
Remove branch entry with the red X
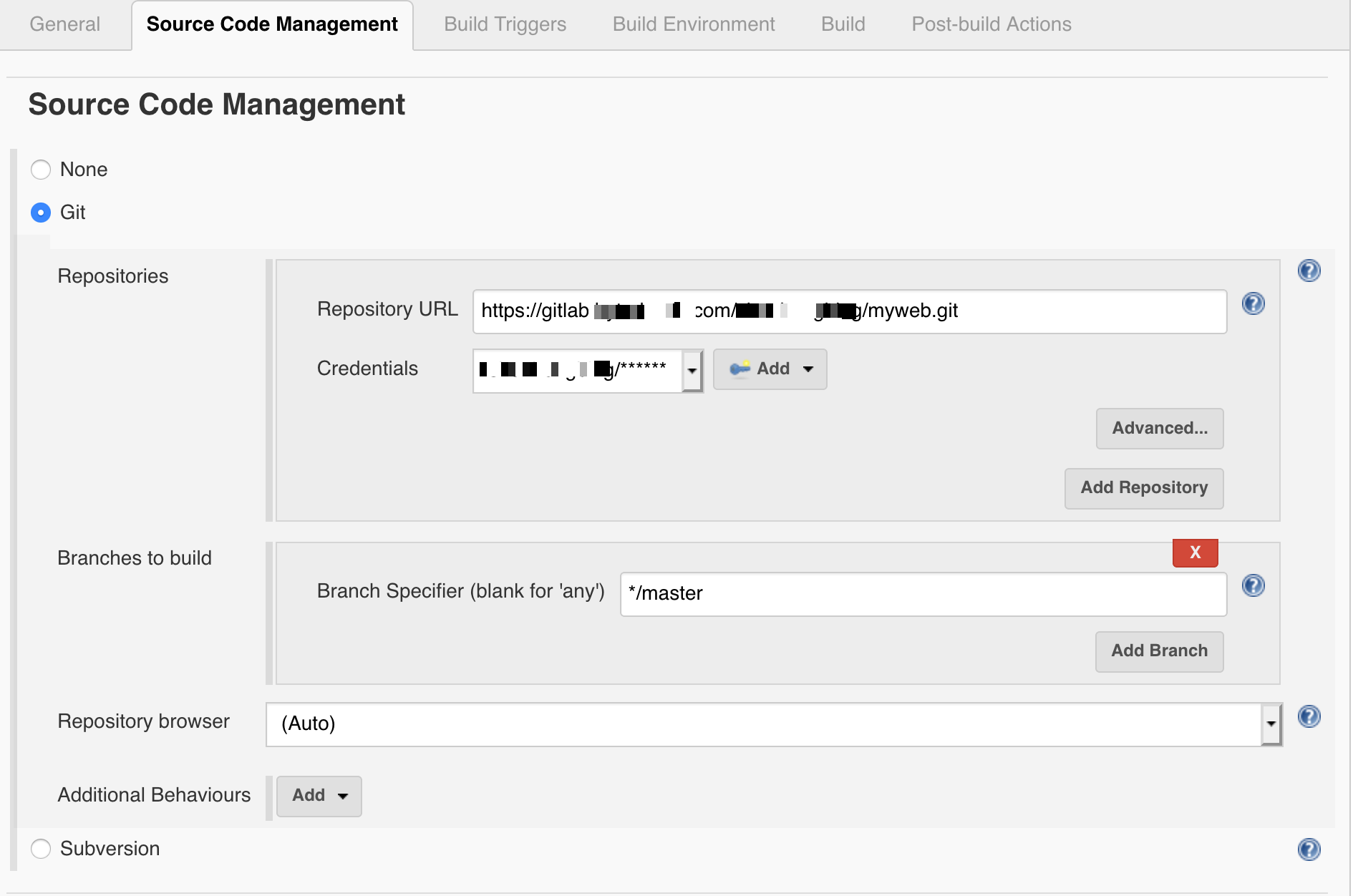[x=1194, y=552]
